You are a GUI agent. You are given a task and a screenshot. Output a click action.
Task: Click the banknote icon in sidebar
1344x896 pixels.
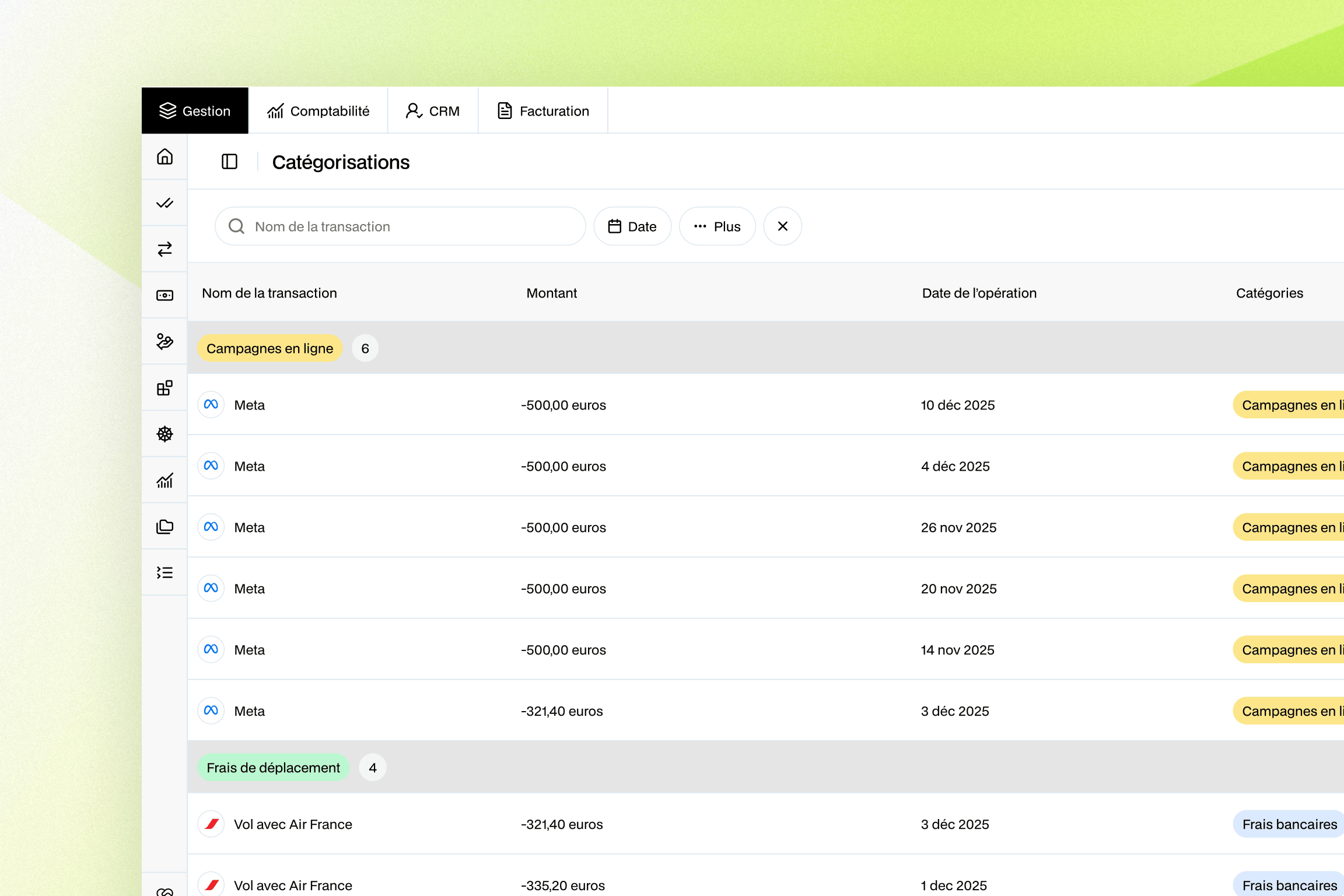coord(164,295)
